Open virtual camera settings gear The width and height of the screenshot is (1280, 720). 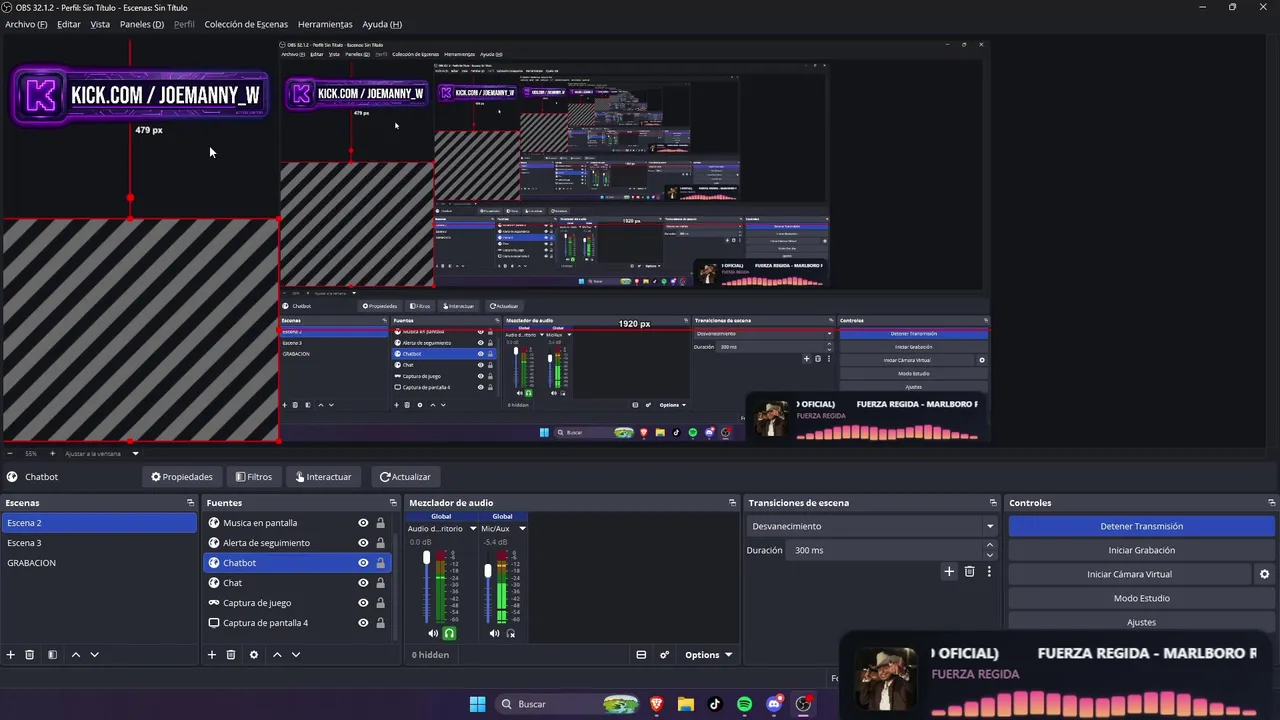point(1264,574)
